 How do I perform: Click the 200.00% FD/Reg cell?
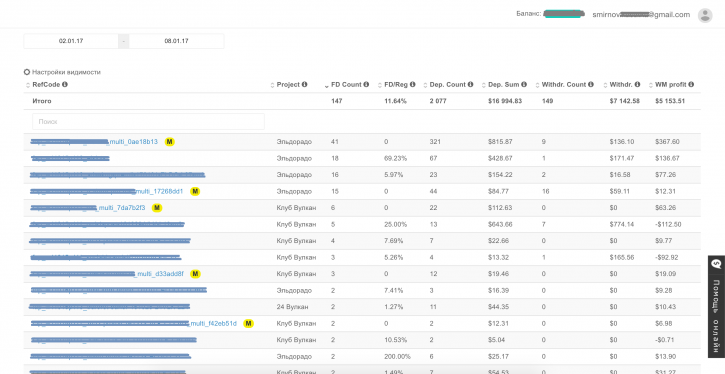[x=397, y=357]
